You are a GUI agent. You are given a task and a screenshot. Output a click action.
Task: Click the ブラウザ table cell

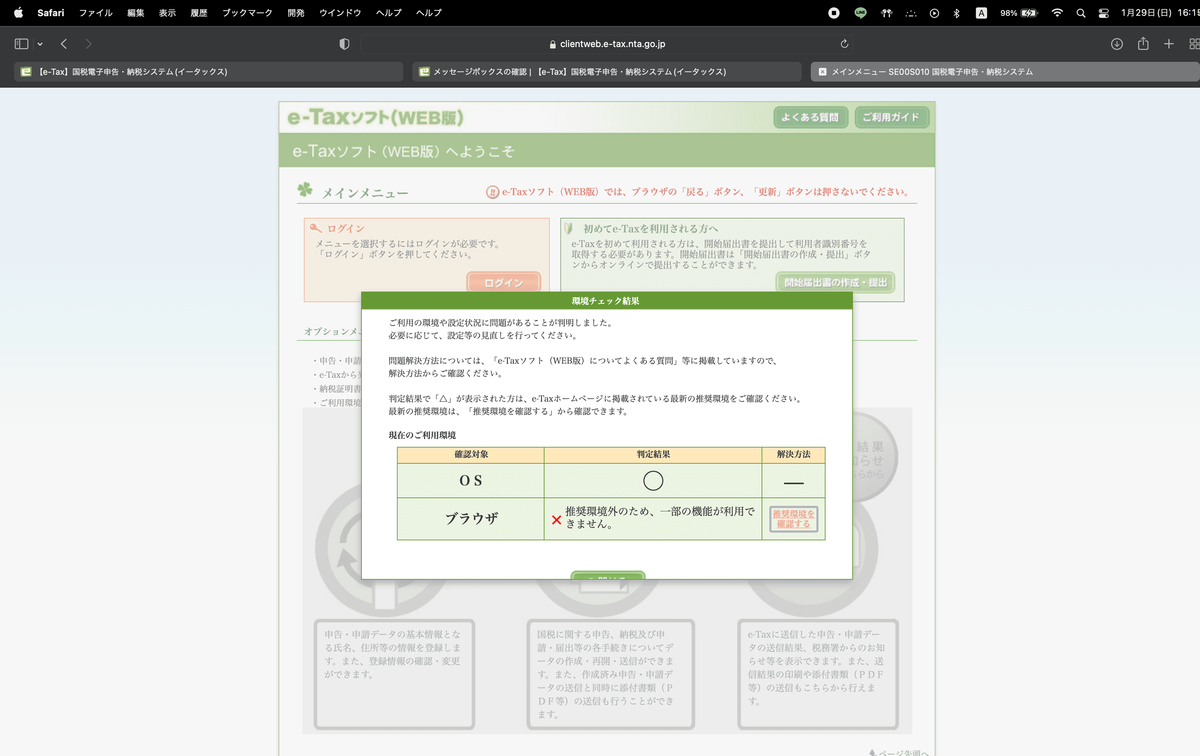click(470, 519)
